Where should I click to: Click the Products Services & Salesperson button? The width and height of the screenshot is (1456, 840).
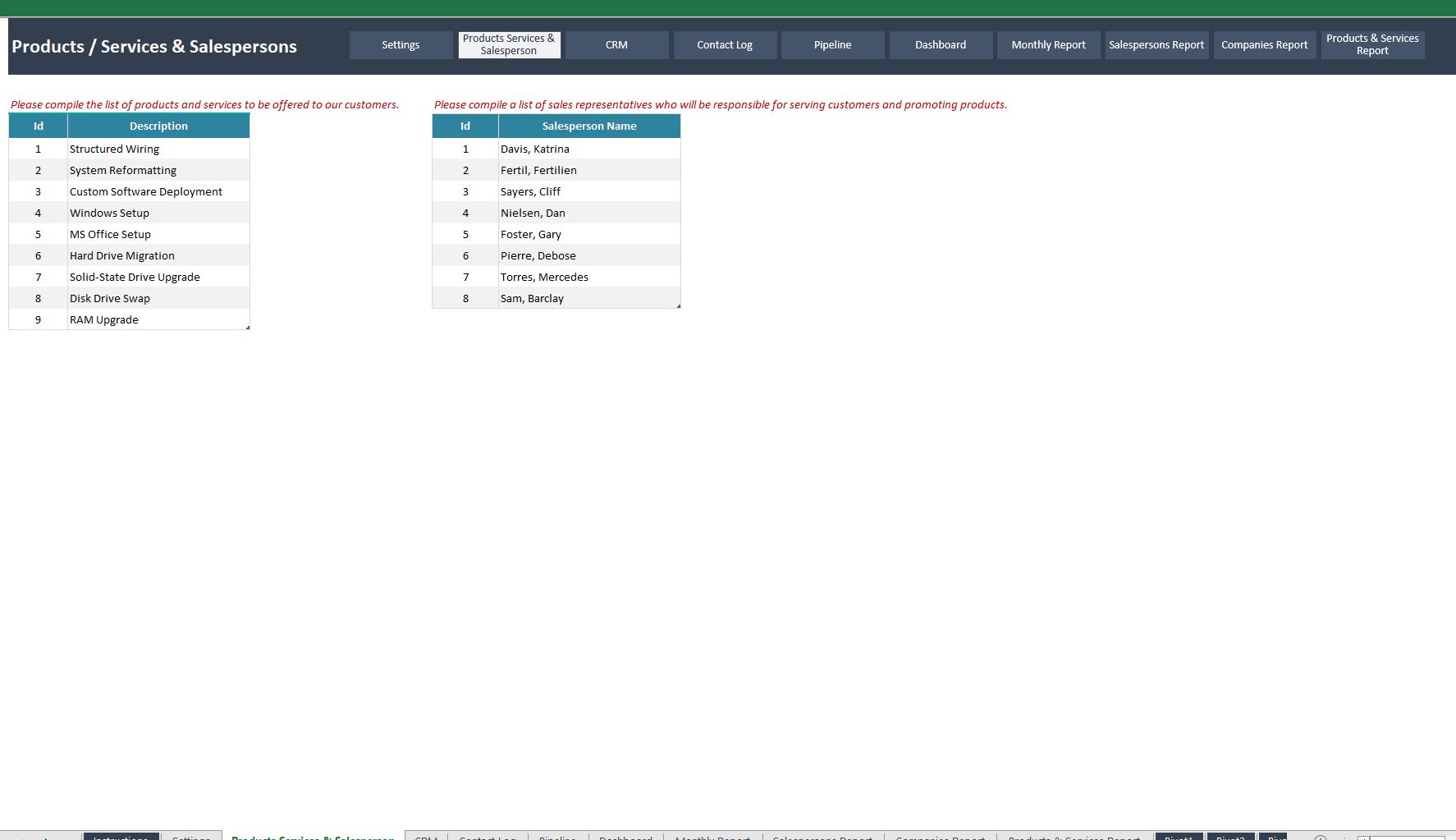[509, 45]
